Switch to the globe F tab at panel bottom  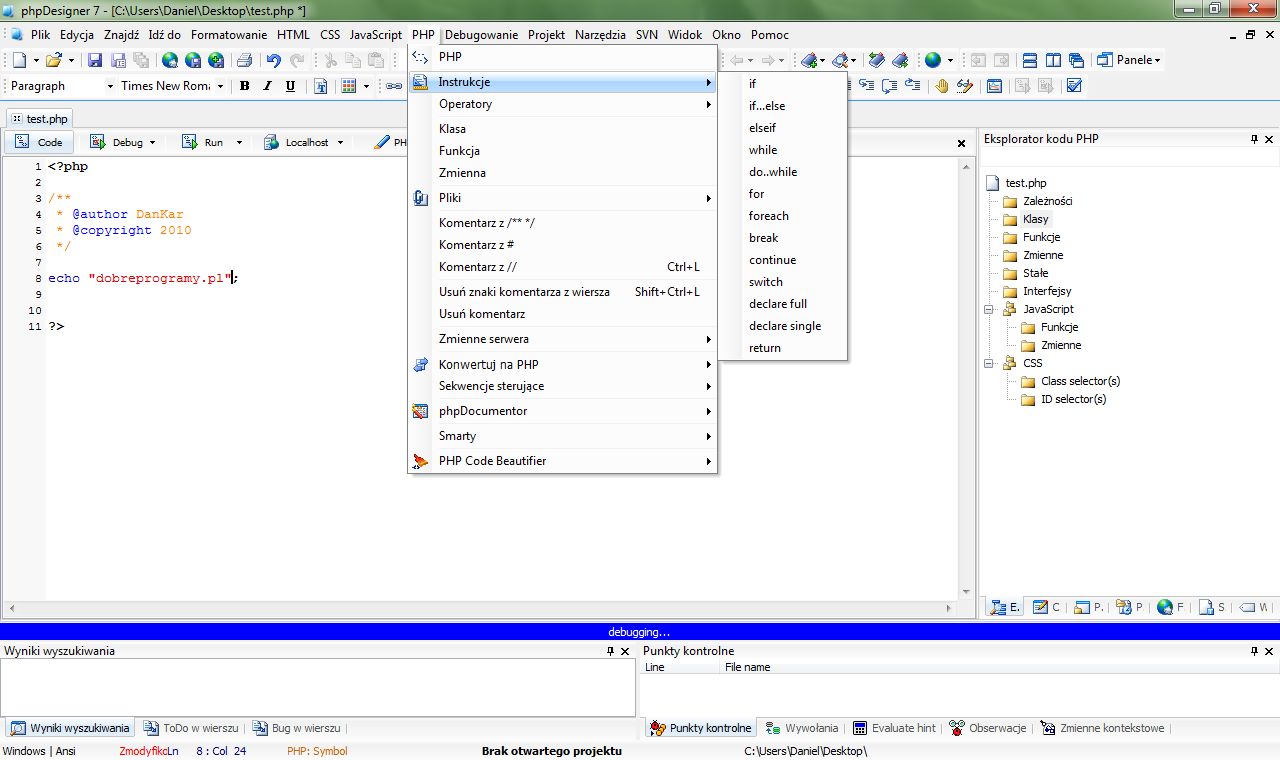1170,607
